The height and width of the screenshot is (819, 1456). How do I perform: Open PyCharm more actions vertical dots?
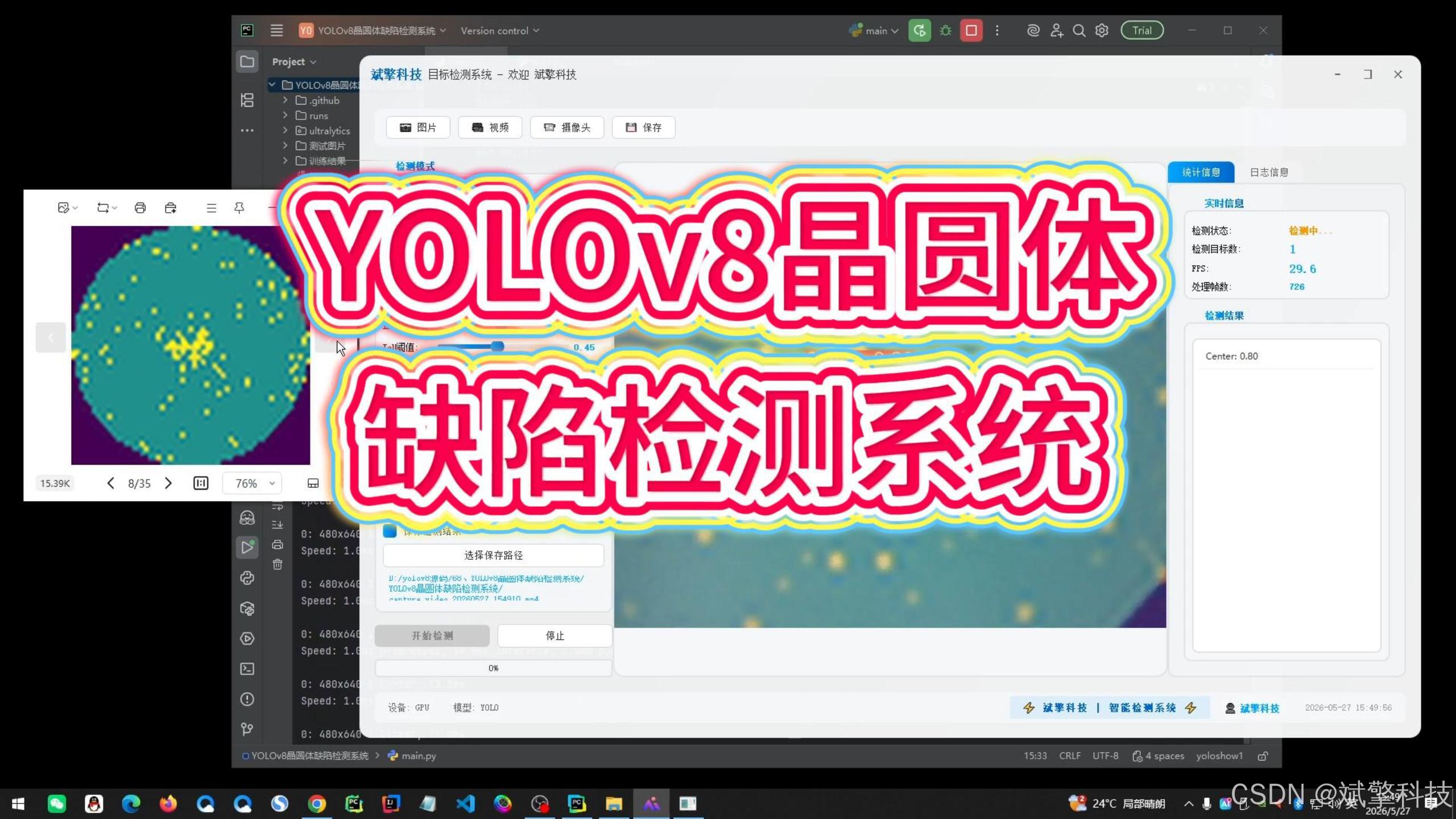pyautogui.click(x=997, y=30)
